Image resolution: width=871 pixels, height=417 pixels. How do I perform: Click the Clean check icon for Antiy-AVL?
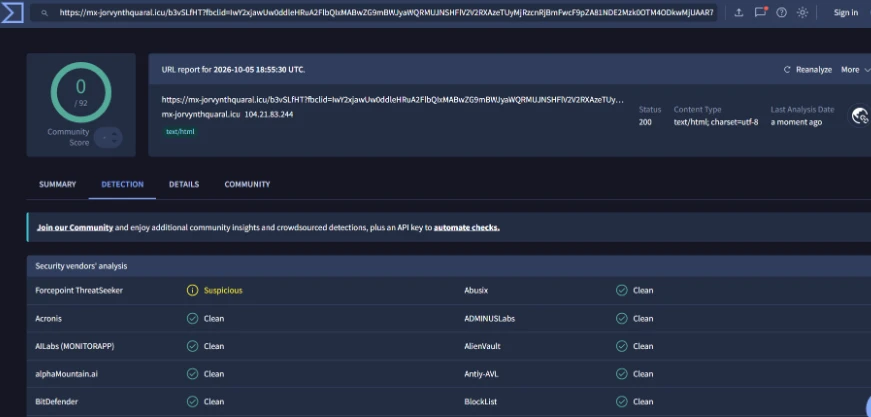[622, 374]
